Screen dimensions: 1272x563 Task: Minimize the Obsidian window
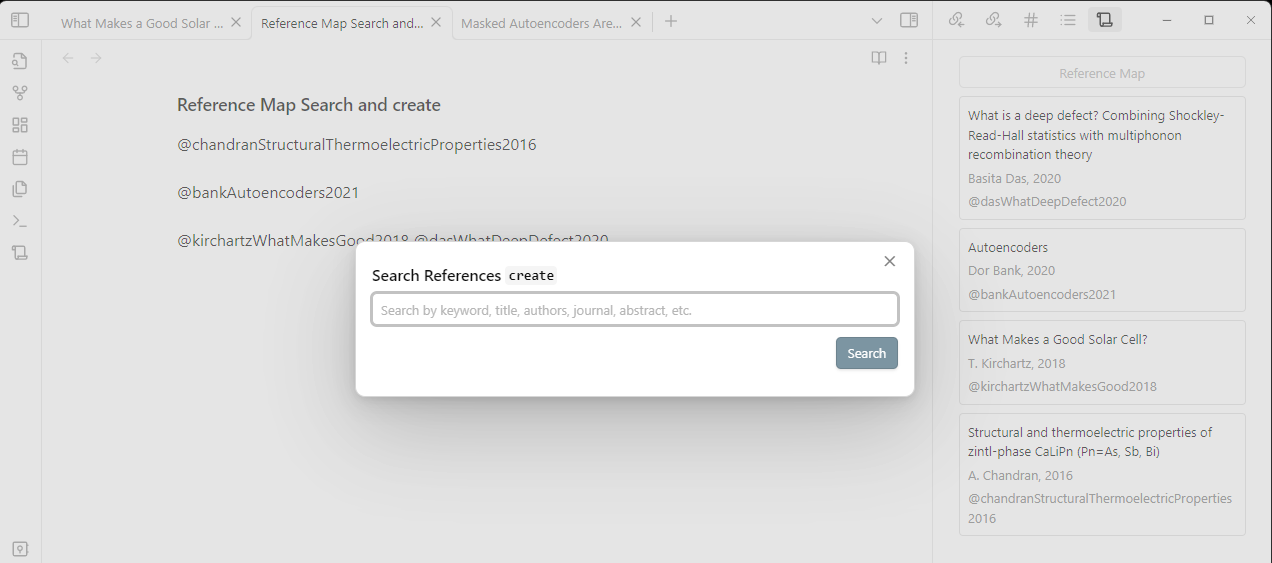click(x=1167, y=20)
